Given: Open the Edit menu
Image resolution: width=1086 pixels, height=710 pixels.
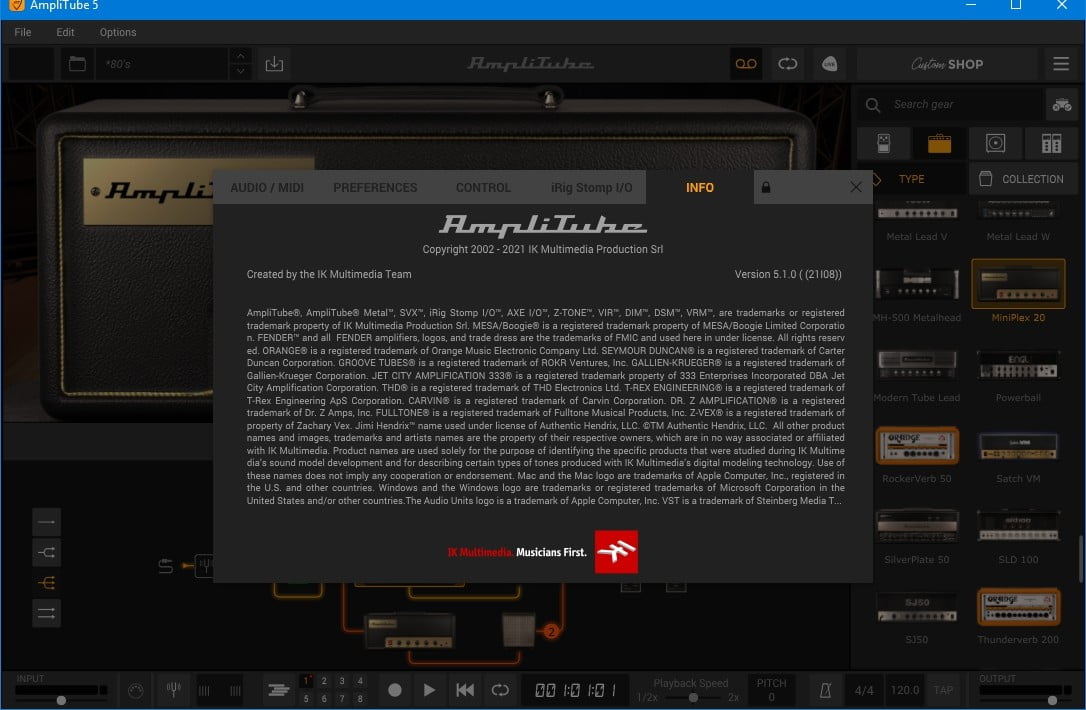Looking at the screenshot, I should pos(65,32).
